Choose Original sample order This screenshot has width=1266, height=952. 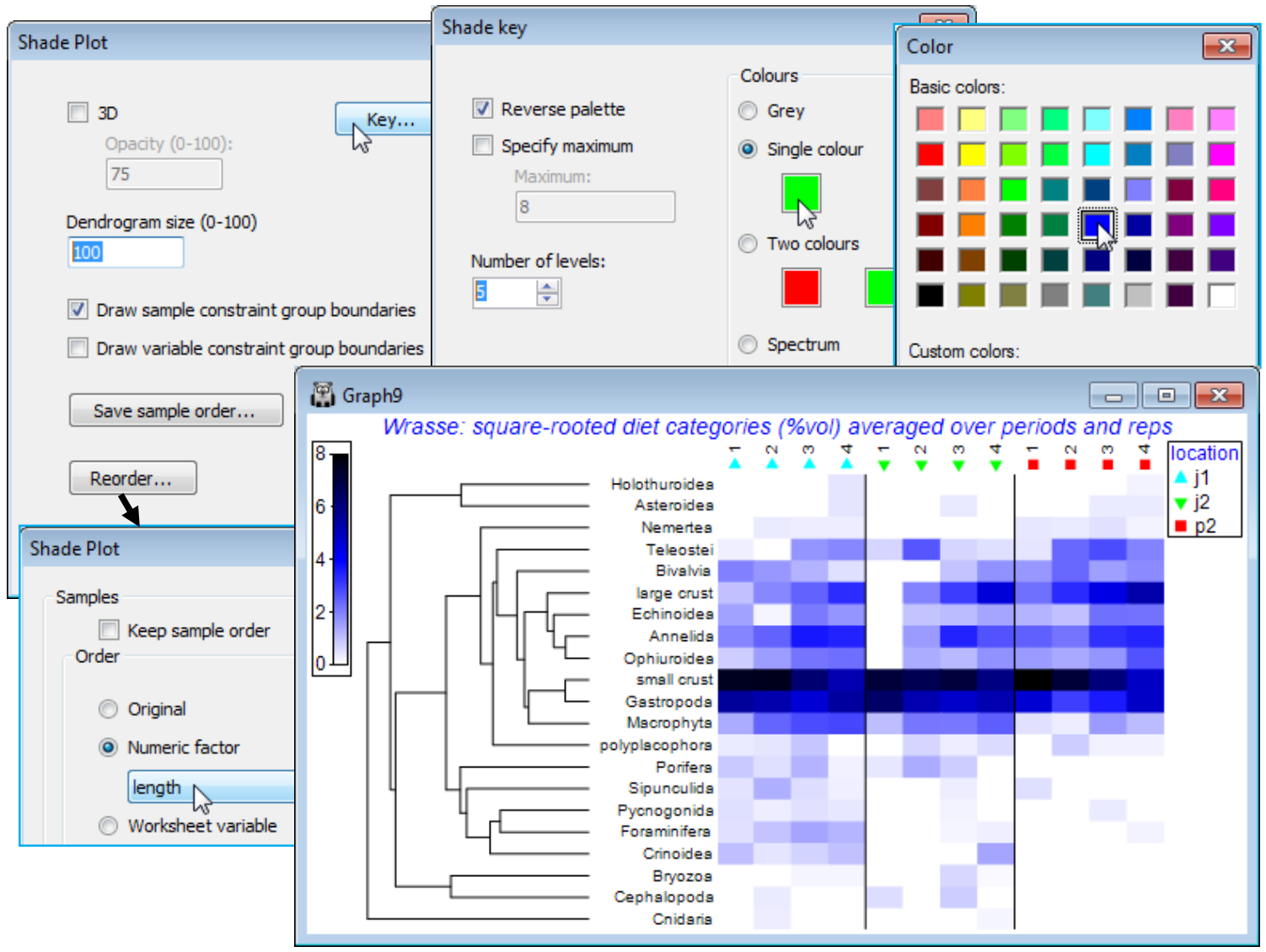click(x=108, y=709)
